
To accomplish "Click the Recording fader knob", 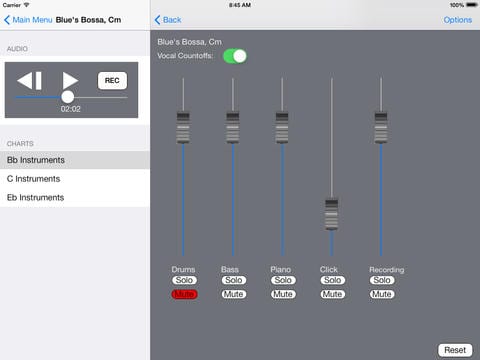I will click(x=381, y=128).
